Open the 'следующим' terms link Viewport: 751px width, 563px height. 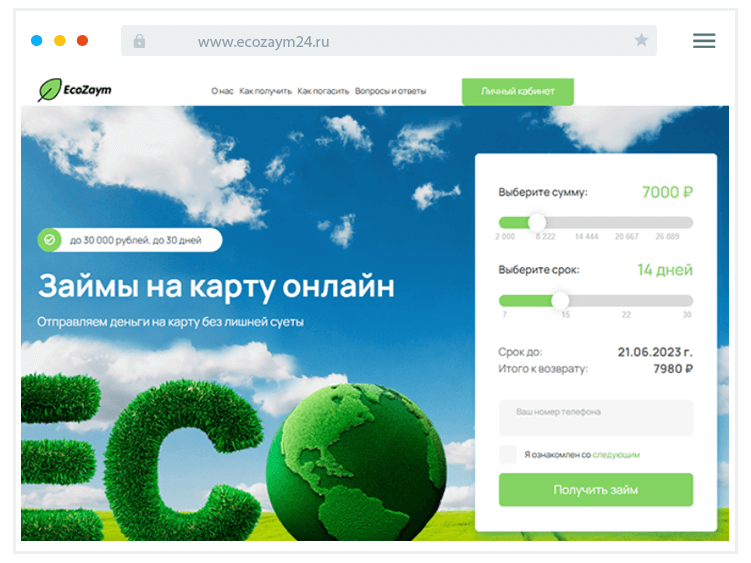point(616,454)
